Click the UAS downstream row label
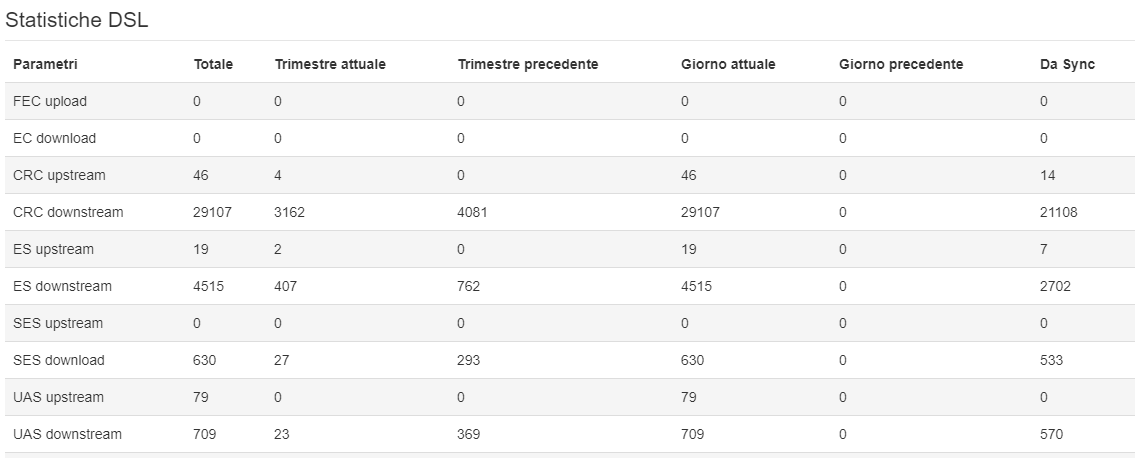 pyautogui.click(x=67, y=435)
